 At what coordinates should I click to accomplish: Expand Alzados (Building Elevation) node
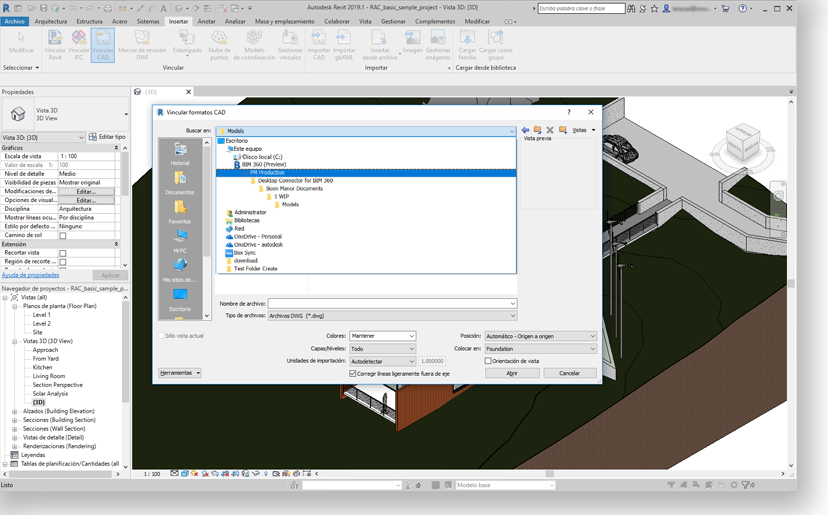(x=15, y=411)
